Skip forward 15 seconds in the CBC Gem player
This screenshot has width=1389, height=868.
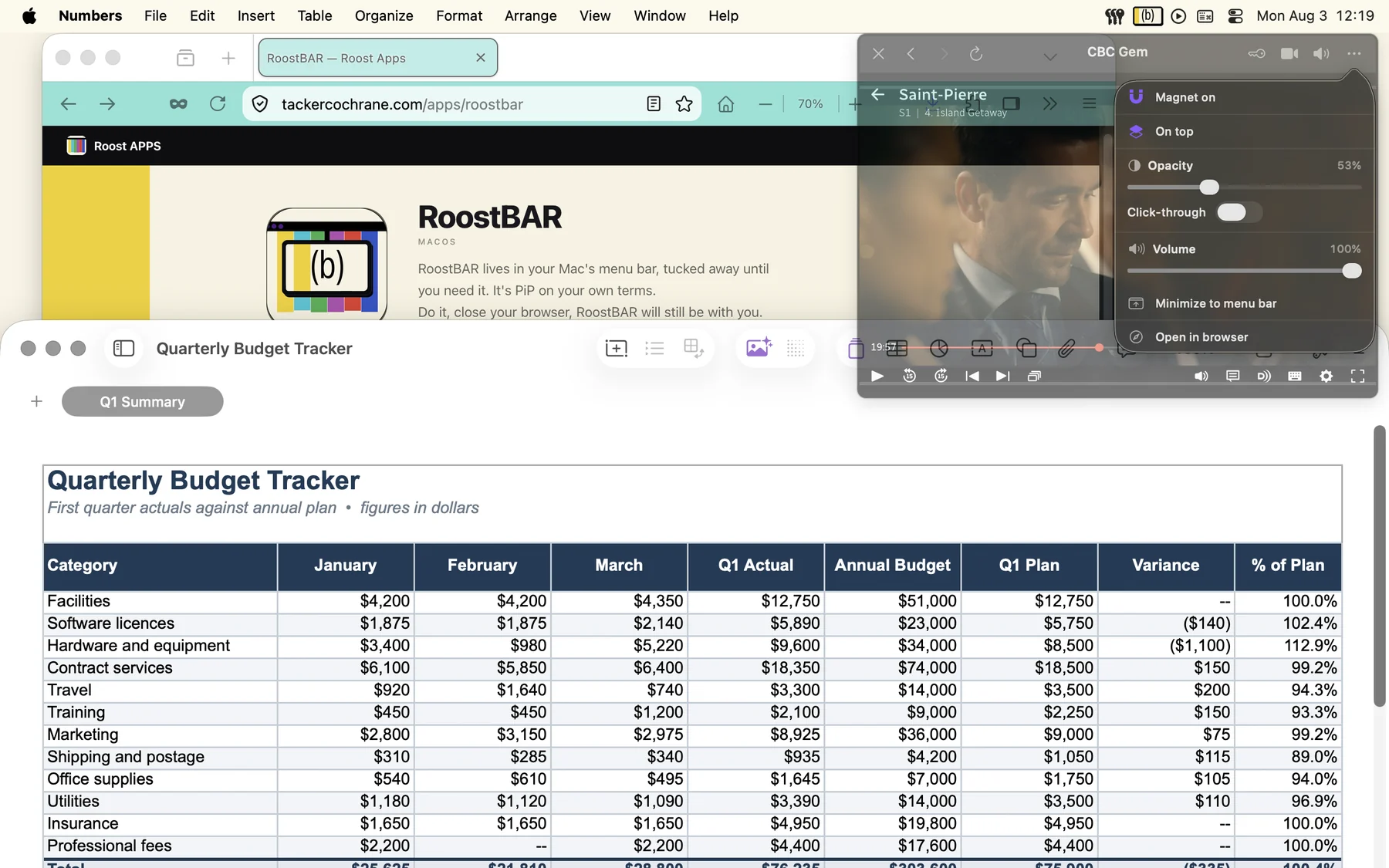(941, 376)
